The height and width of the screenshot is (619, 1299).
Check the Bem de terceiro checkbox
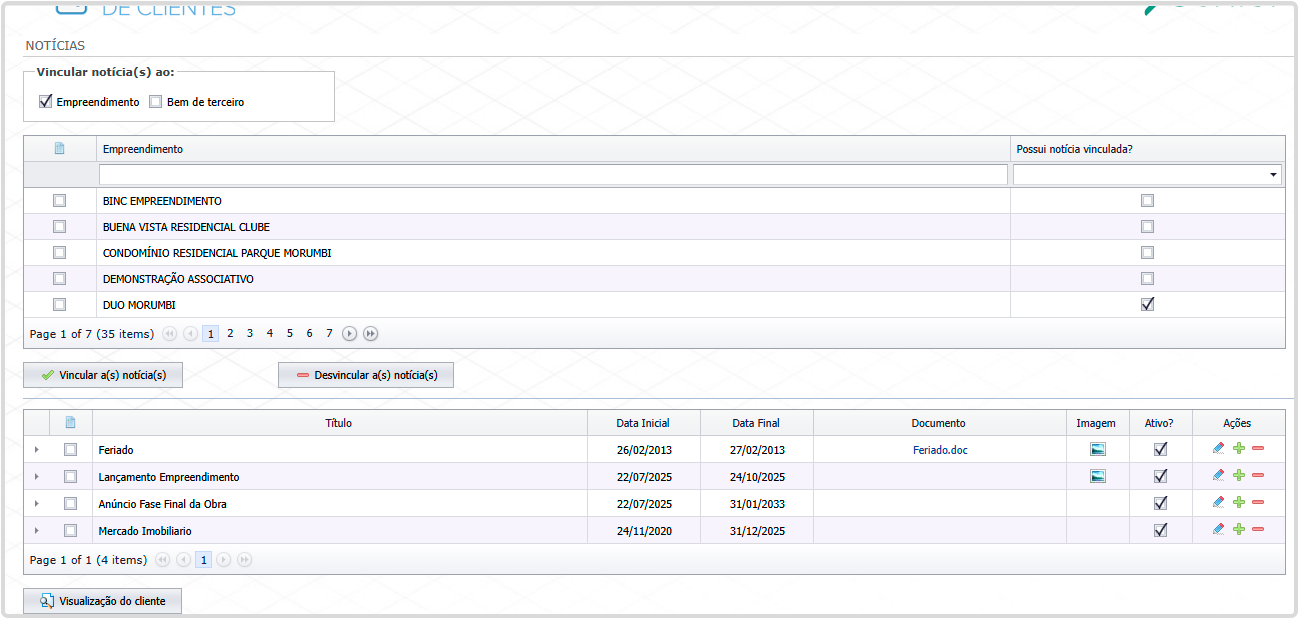[x=155, y=101]
